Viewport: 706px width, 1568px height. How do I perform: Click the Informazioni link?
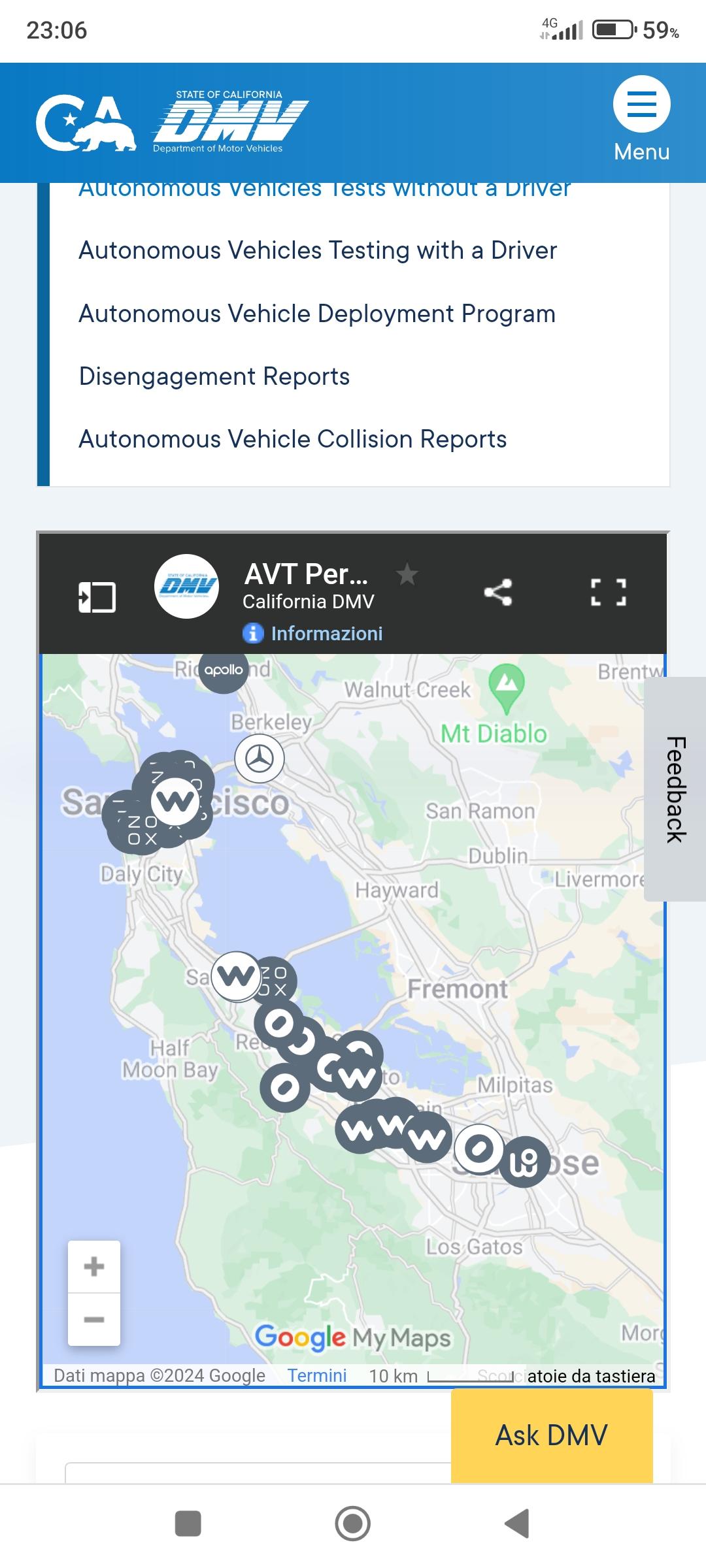tap(326, 633)
